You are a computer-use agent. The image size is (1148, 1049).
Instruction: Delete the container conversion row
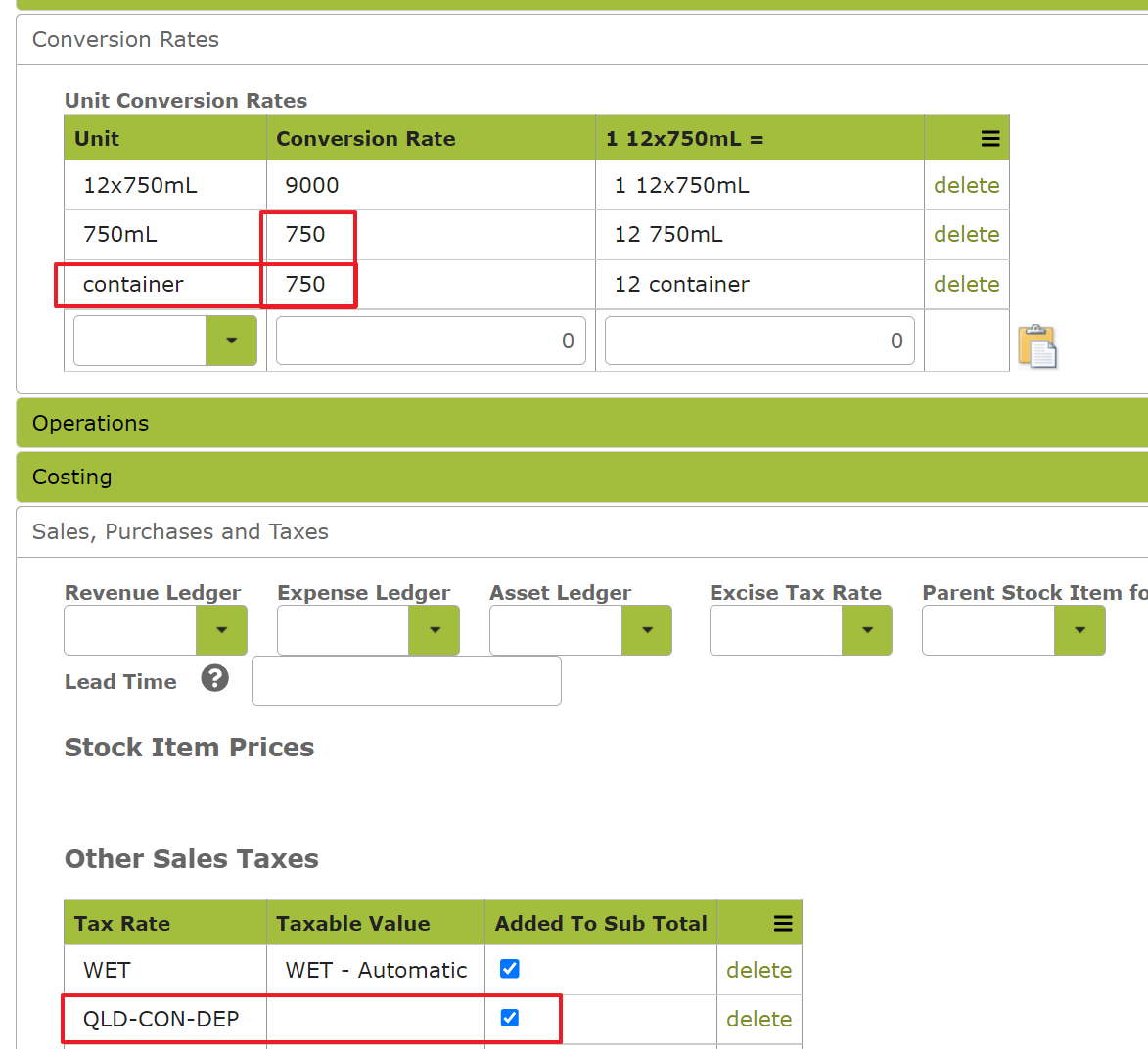966,284
